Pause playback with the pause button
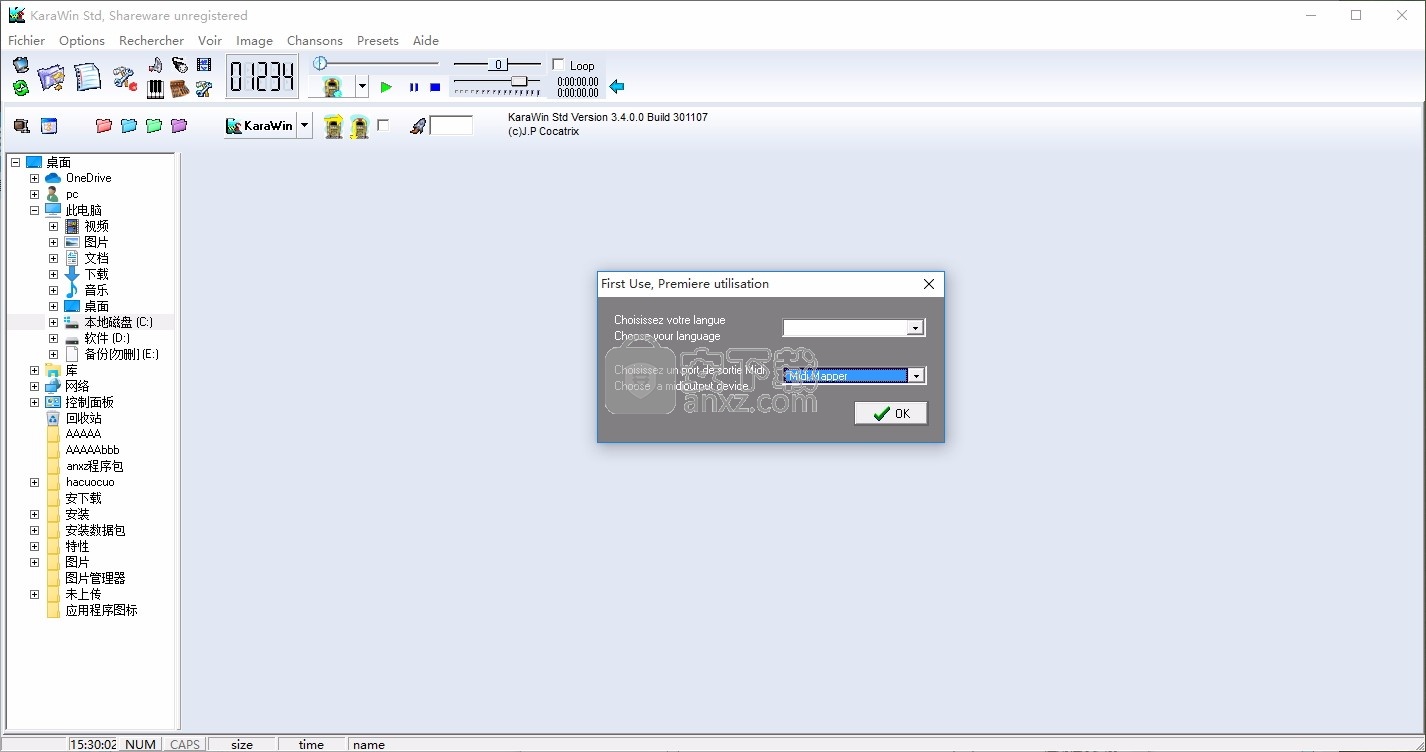1426x752 pixels. pos(413,87)
